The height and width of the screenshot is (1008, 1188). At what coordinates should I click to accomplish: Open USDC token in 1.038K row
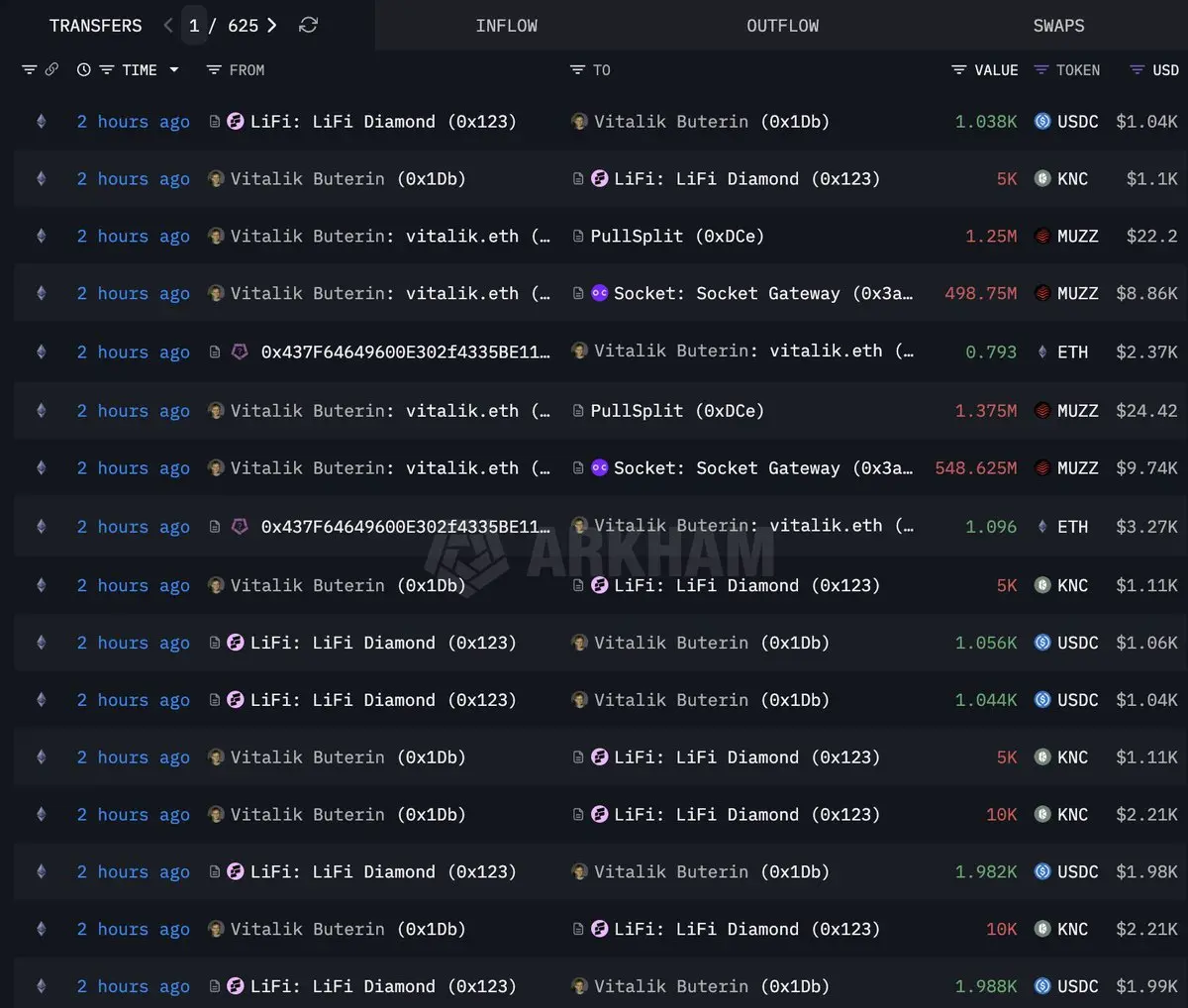[x=1067, y=122]
